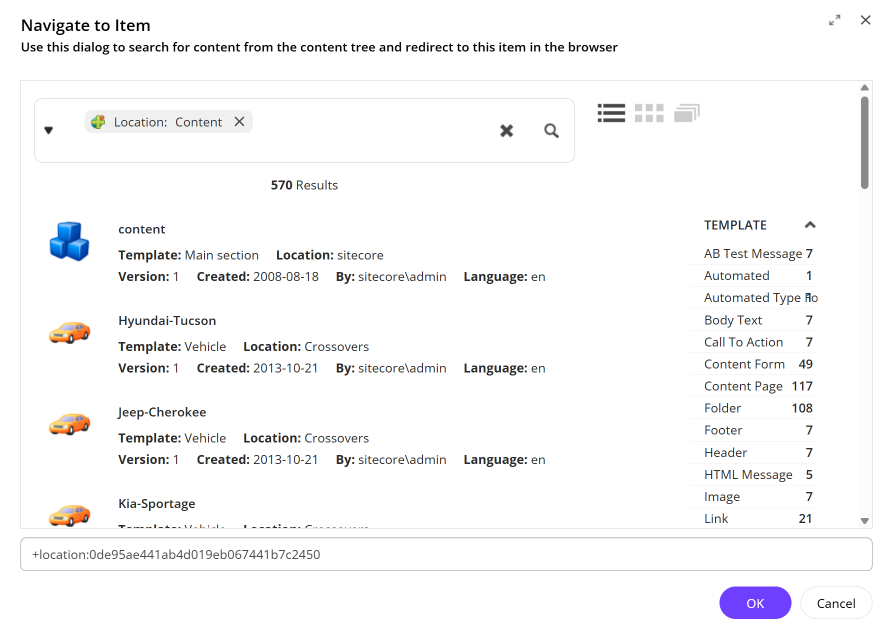Click the 570 Results count text

(304, 185)
